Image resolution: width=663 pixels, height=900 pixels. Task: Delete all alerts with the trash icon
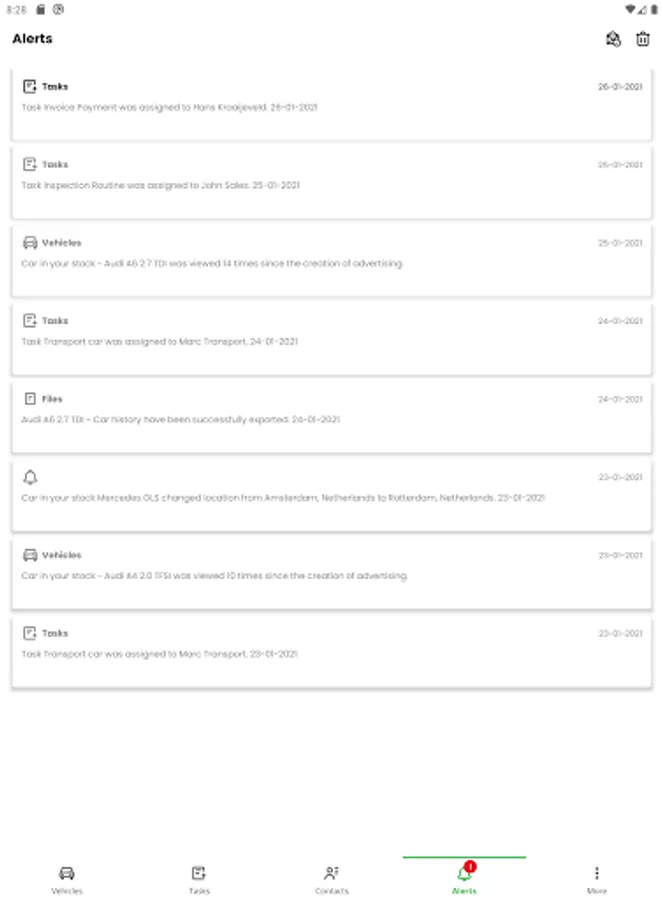(x=643, y=39)
